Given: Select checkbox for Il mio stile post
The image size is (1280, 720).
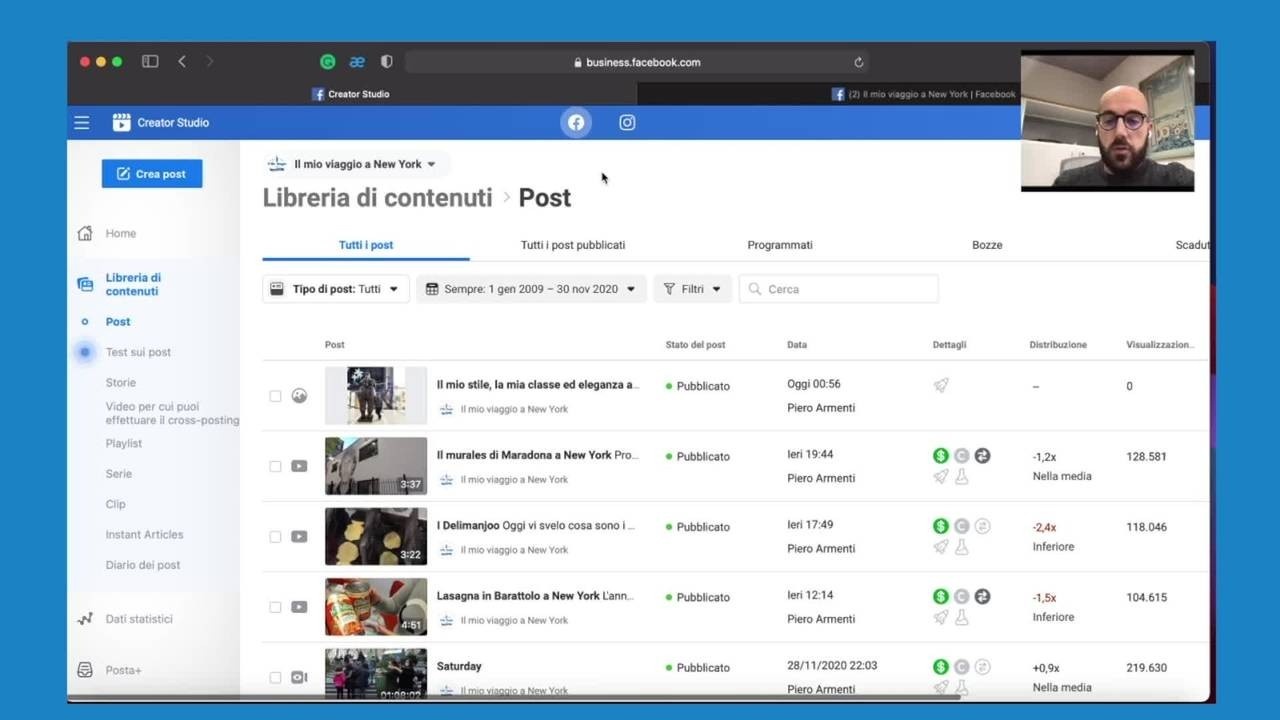Looking at the screenshot, I should (275, 396).
